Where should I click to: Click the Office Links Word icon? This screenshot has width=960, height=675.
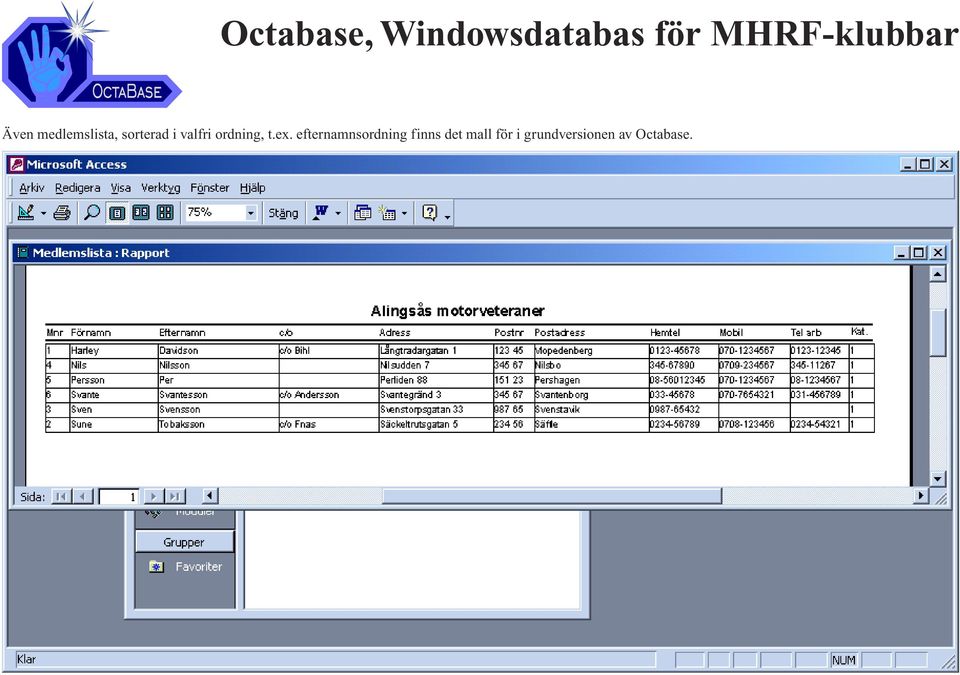coord(320,213)
